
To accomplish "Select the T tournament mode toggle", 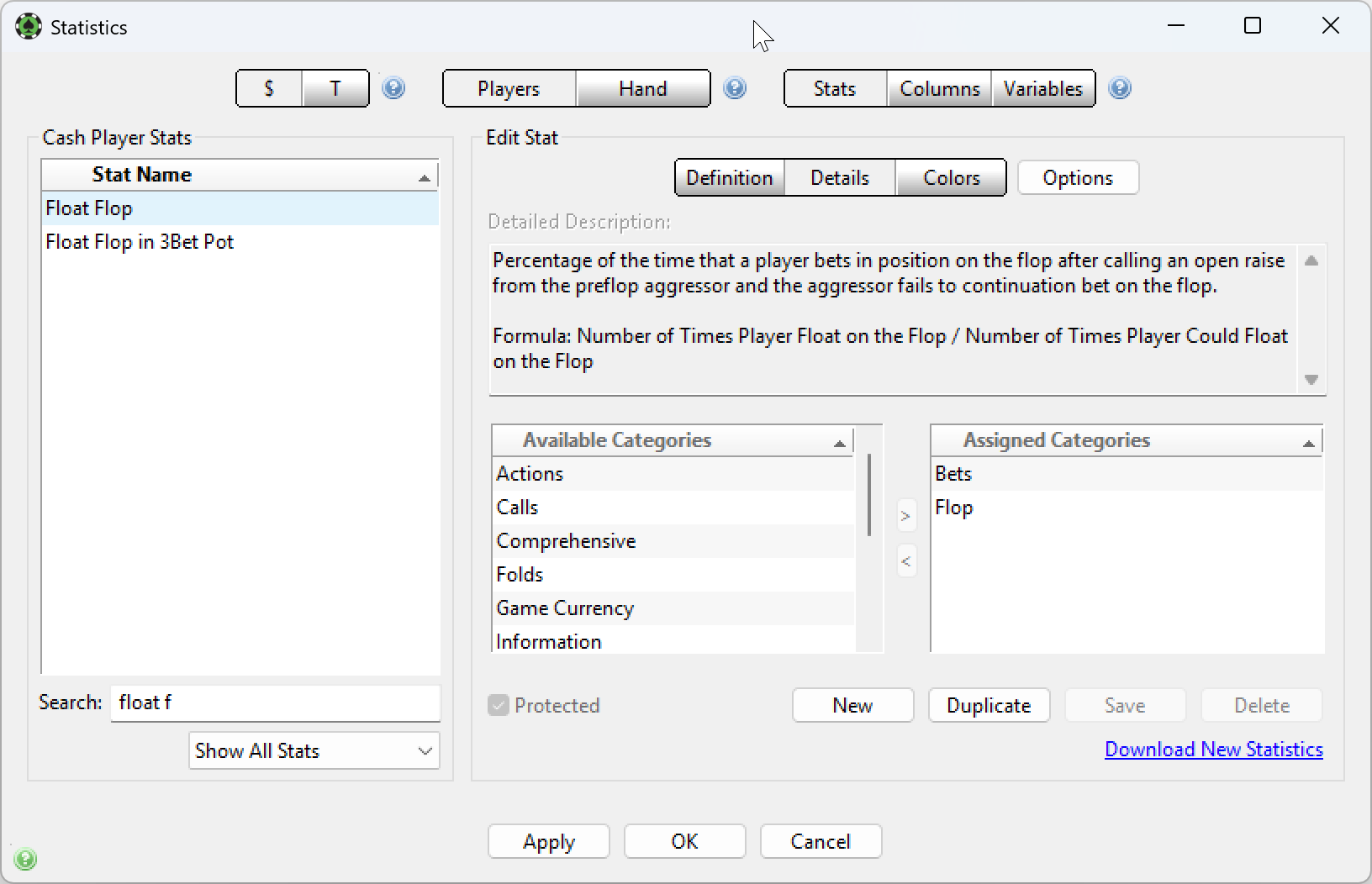I will click(x=335, y=88).
